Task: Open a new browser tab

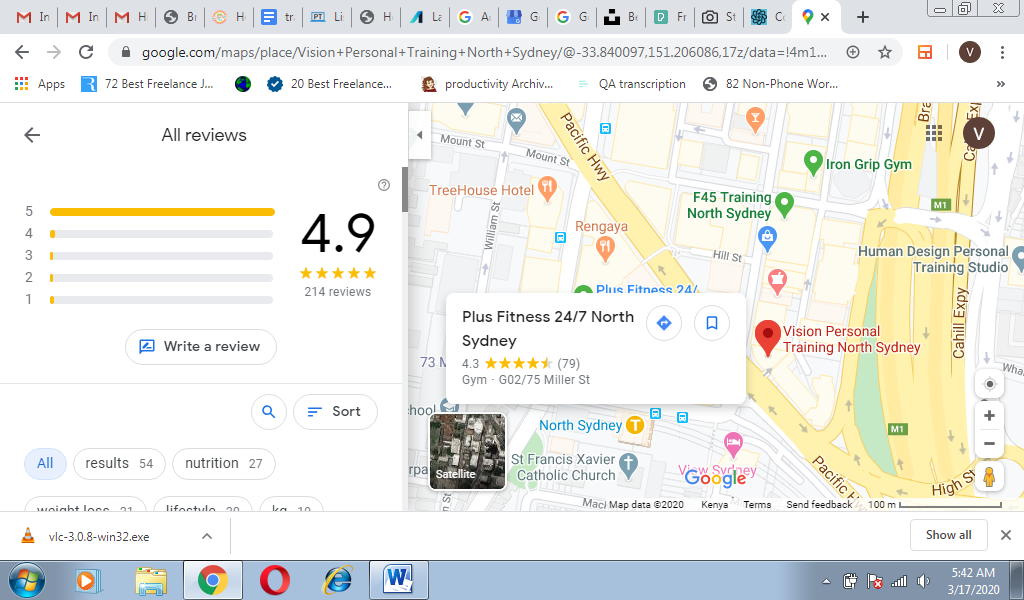Action: click(x=863, y=17)
